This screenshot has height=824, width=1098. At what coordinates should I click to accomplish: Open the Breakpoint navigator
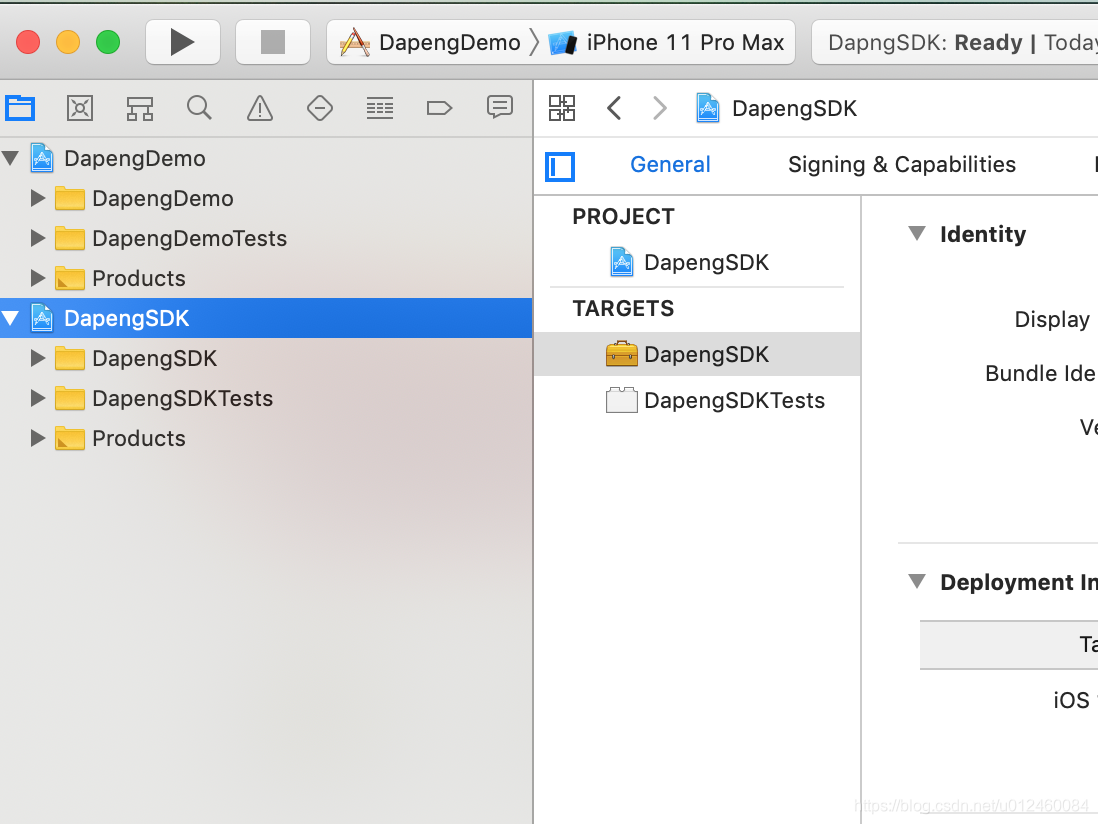coord(439,109)
